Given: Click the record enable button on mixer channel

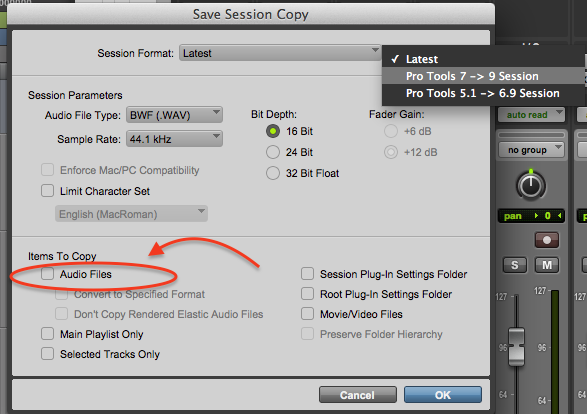Looking at the screenshot, I should (547, 240).
